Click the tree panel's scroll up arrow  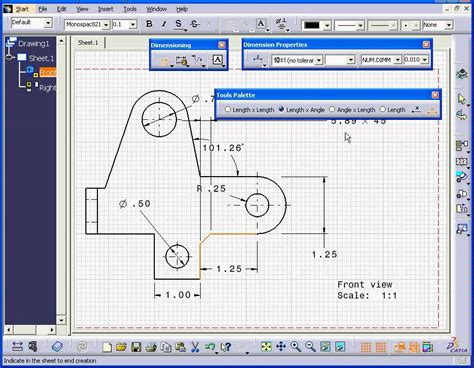(61, 41)
